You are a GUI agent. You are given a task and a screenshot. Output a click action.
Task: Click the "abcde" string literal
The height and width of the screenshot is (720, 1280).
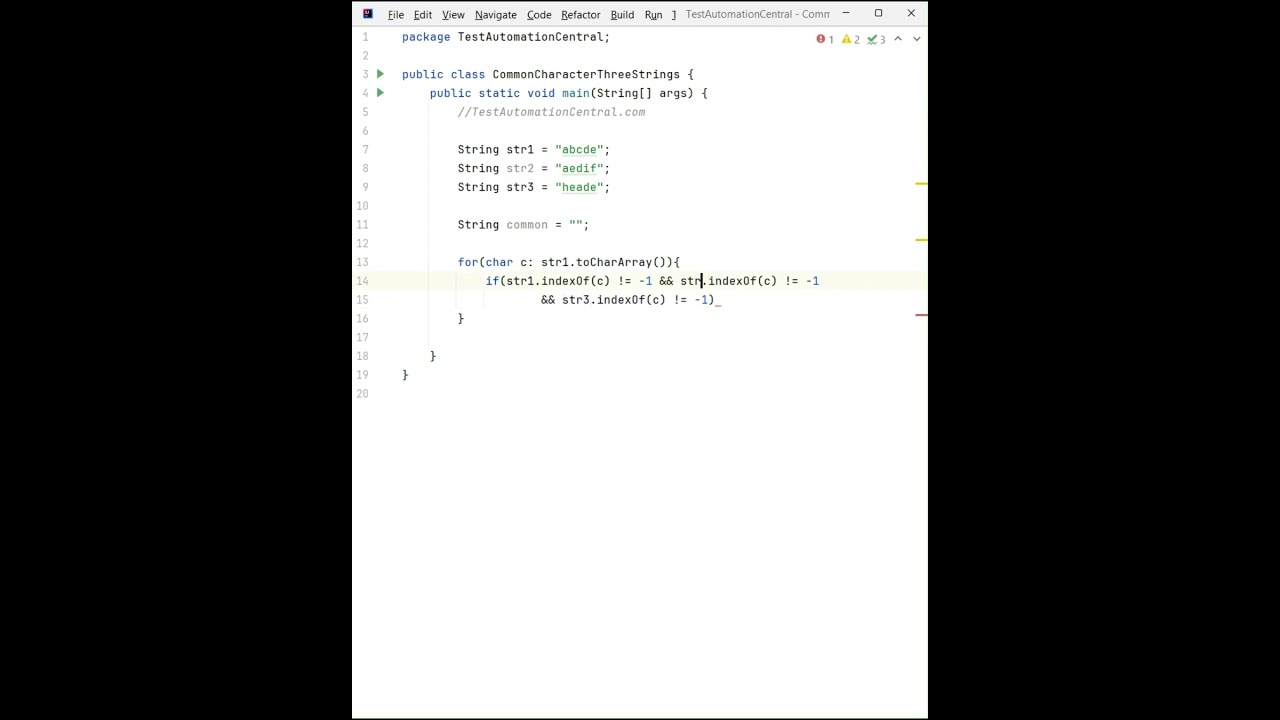(x=579, y=150)
